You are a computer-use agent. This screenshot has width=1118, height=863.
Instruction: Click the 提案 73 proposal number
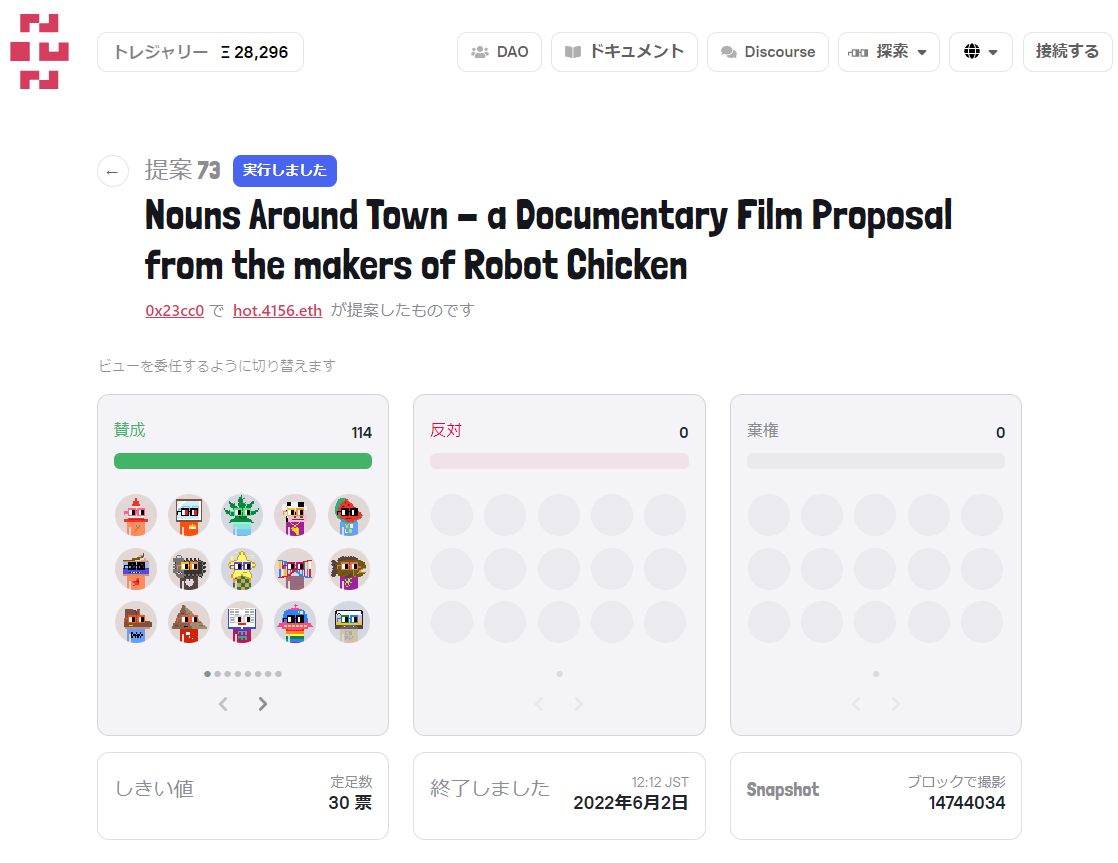[x=183, y=170]
